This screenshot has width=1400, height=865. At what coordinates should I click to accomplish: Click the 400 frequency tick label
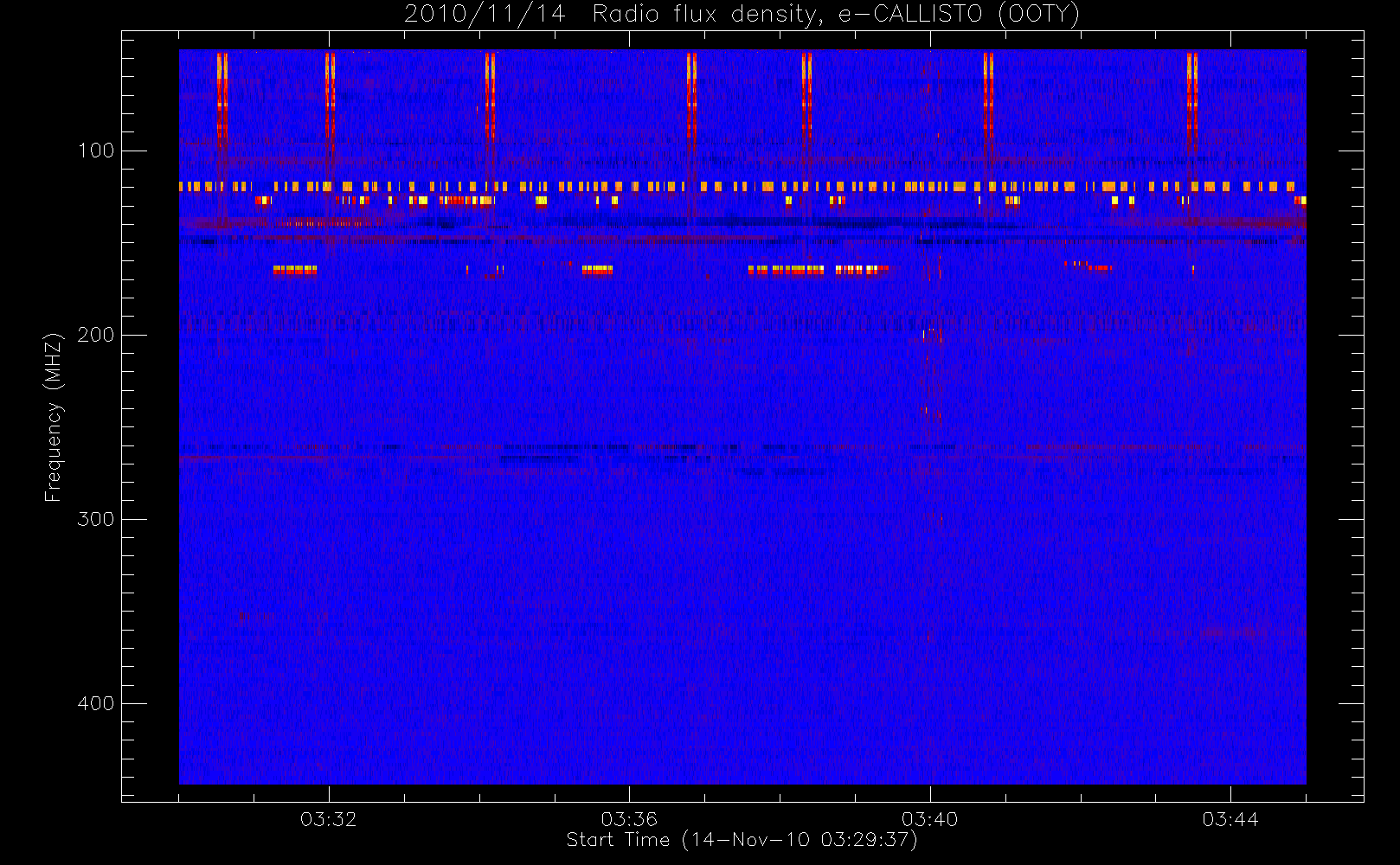click(x=96, y=703)
